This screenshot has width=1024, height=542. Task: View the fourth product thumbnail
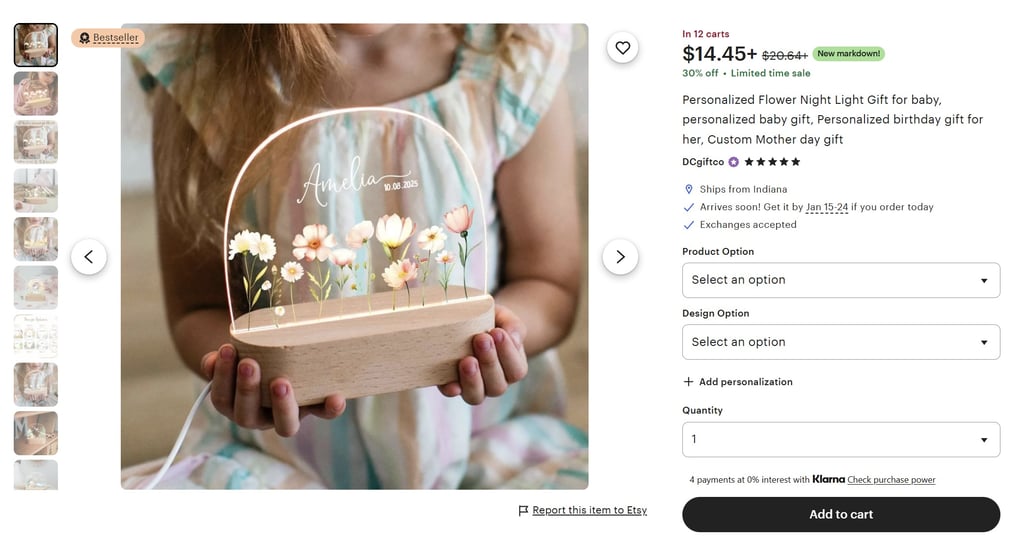point(36,190)
